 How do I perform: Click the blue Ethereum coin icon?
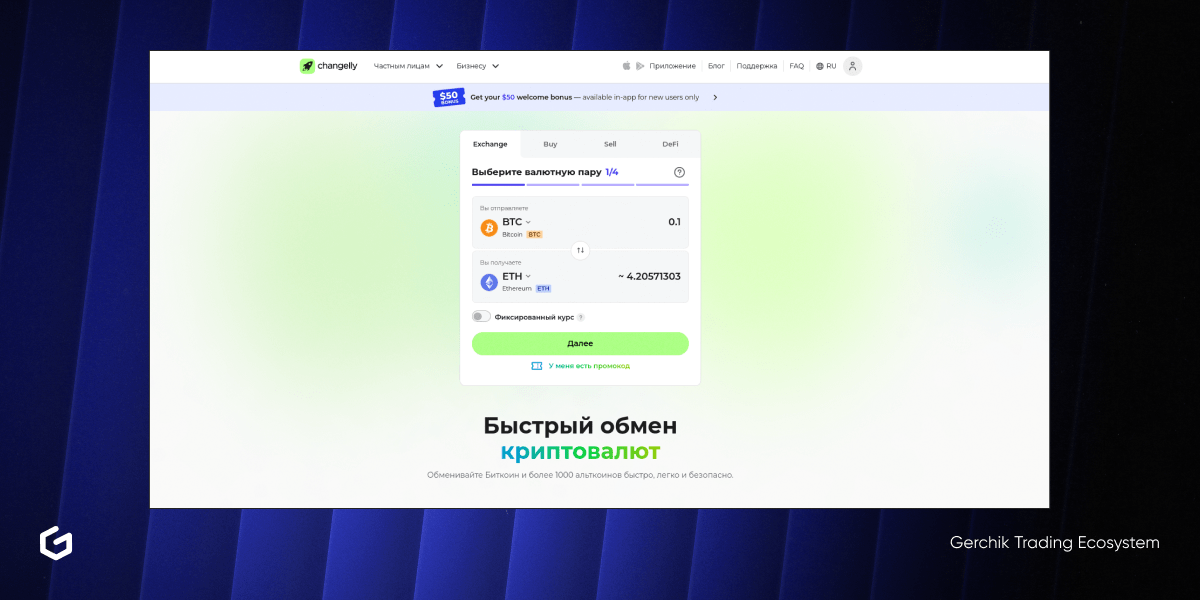pos(489,282)
